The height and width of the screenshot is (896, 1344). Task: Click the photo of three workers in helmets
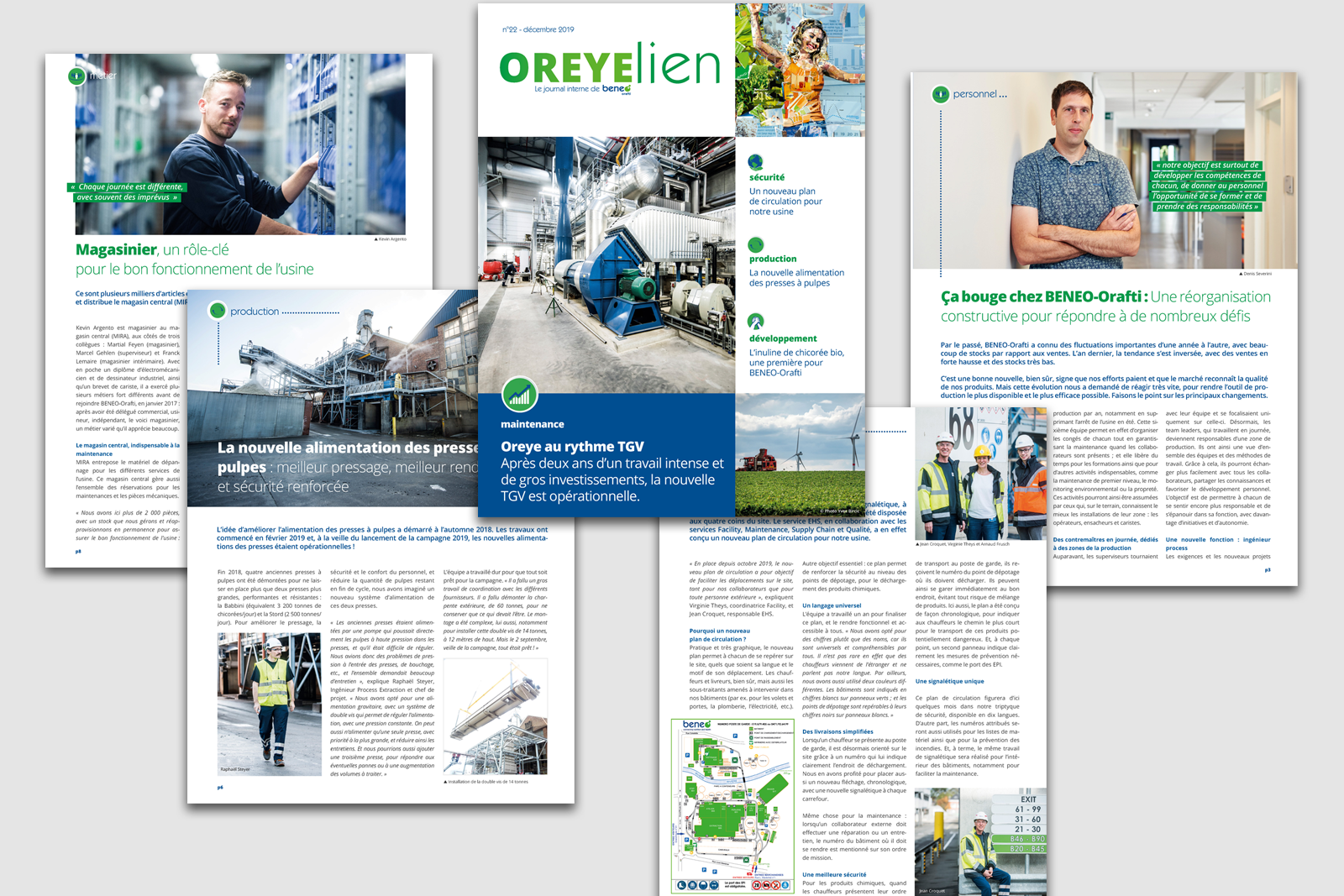(981, 474)
